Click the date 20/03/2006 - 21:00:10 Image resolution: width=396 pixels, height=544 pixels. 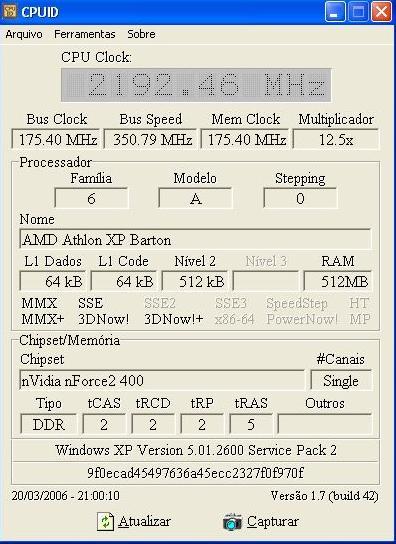pyautogui.click(x=66, y=495)
